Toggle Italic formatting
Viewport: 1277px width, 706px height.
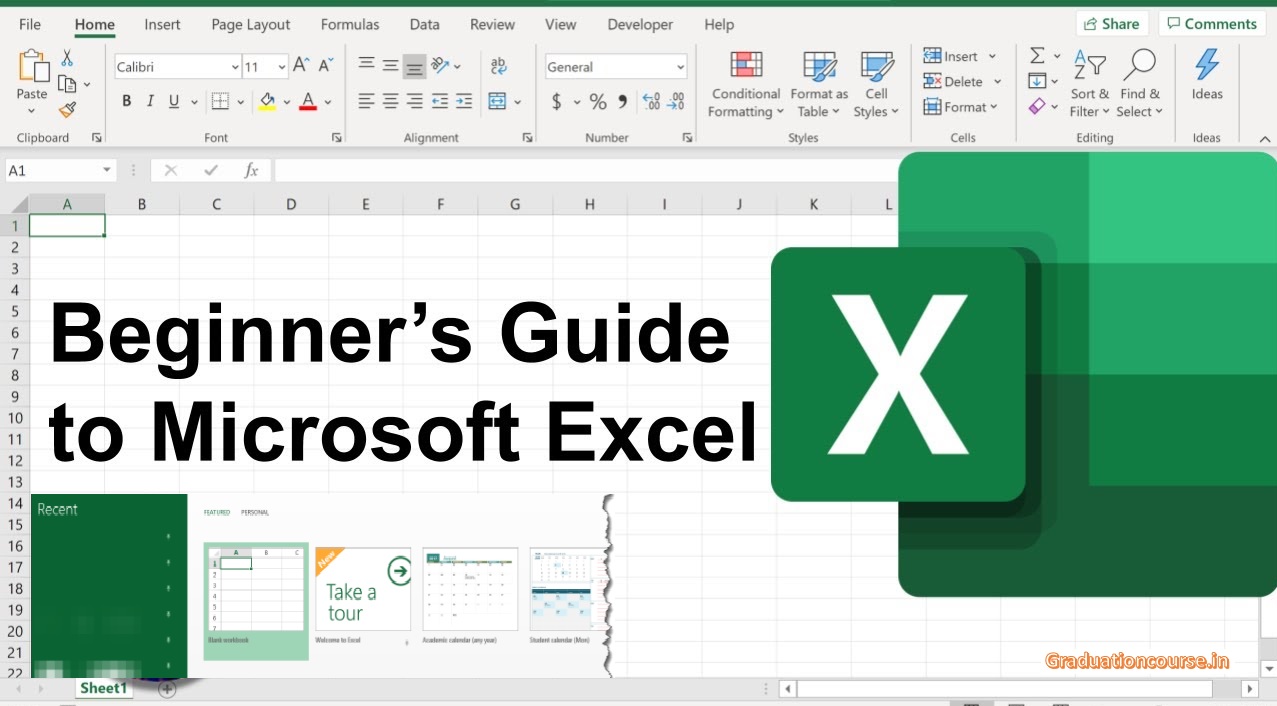(x=150, y=101)
